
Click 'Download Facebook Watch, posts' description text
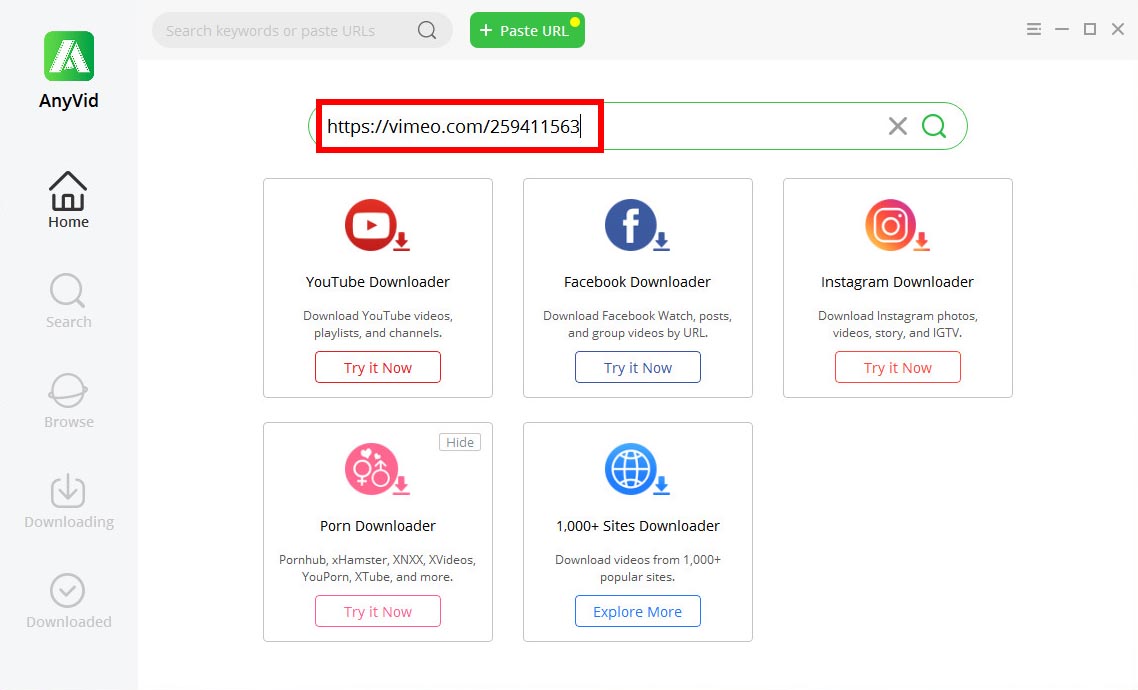coord(637,324)
